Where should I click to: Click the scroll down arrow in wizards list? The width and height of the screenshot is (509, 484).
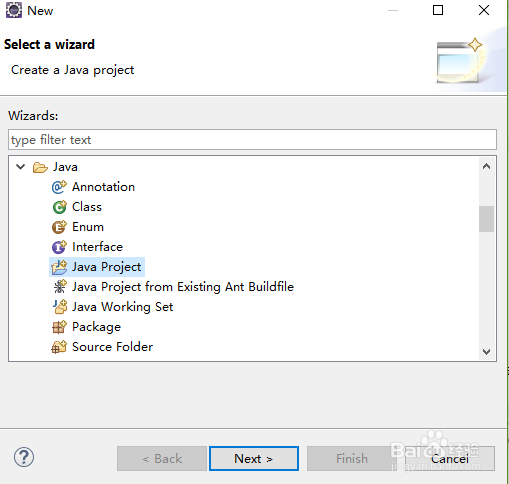(x=486, y=351)
